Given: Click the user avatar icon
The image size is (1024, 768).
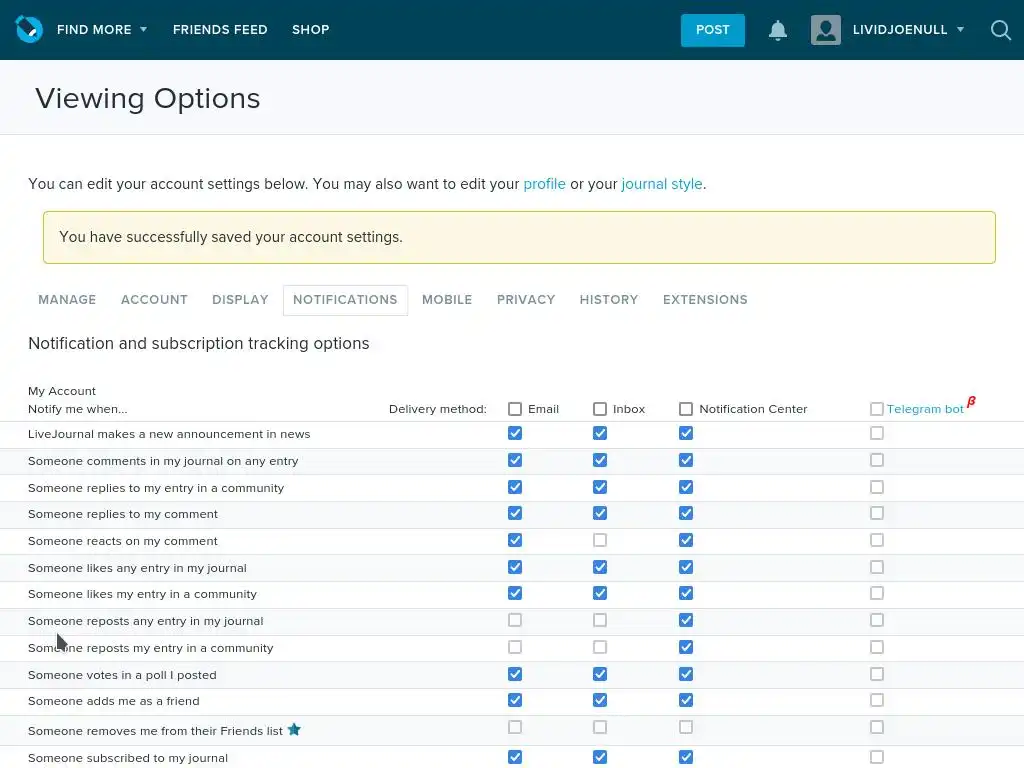Looking at the screenshot, I should click(826, 30).
